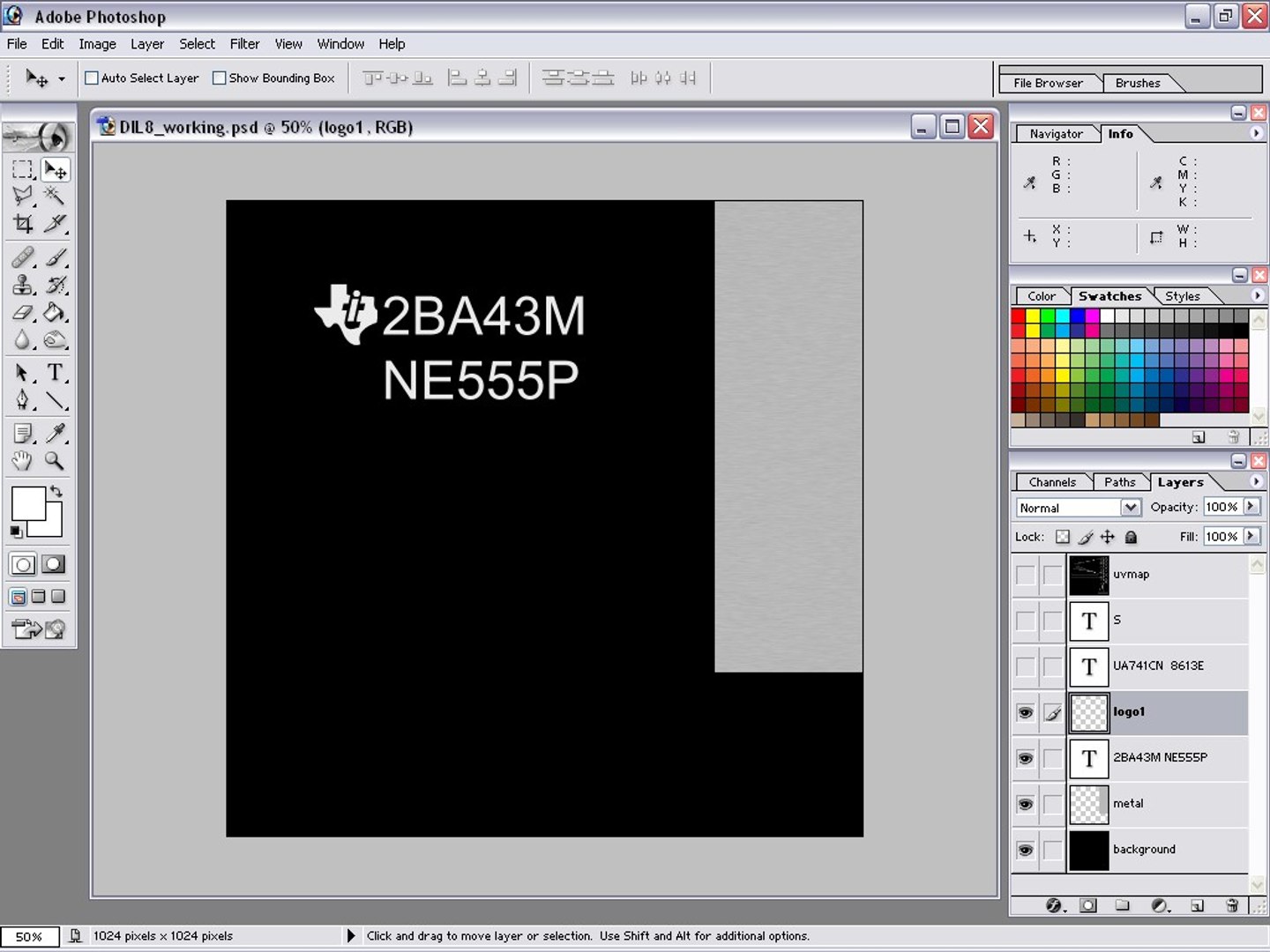Select the Rectangular Marquee tool
Screen dimensions: 1270x952
(x=23, y=169)
